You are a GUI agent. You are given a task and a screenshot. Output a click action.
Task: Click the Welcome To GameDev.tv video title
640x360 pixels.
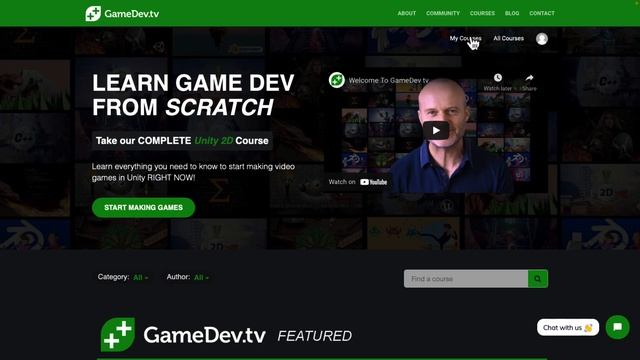coord(389,80)
